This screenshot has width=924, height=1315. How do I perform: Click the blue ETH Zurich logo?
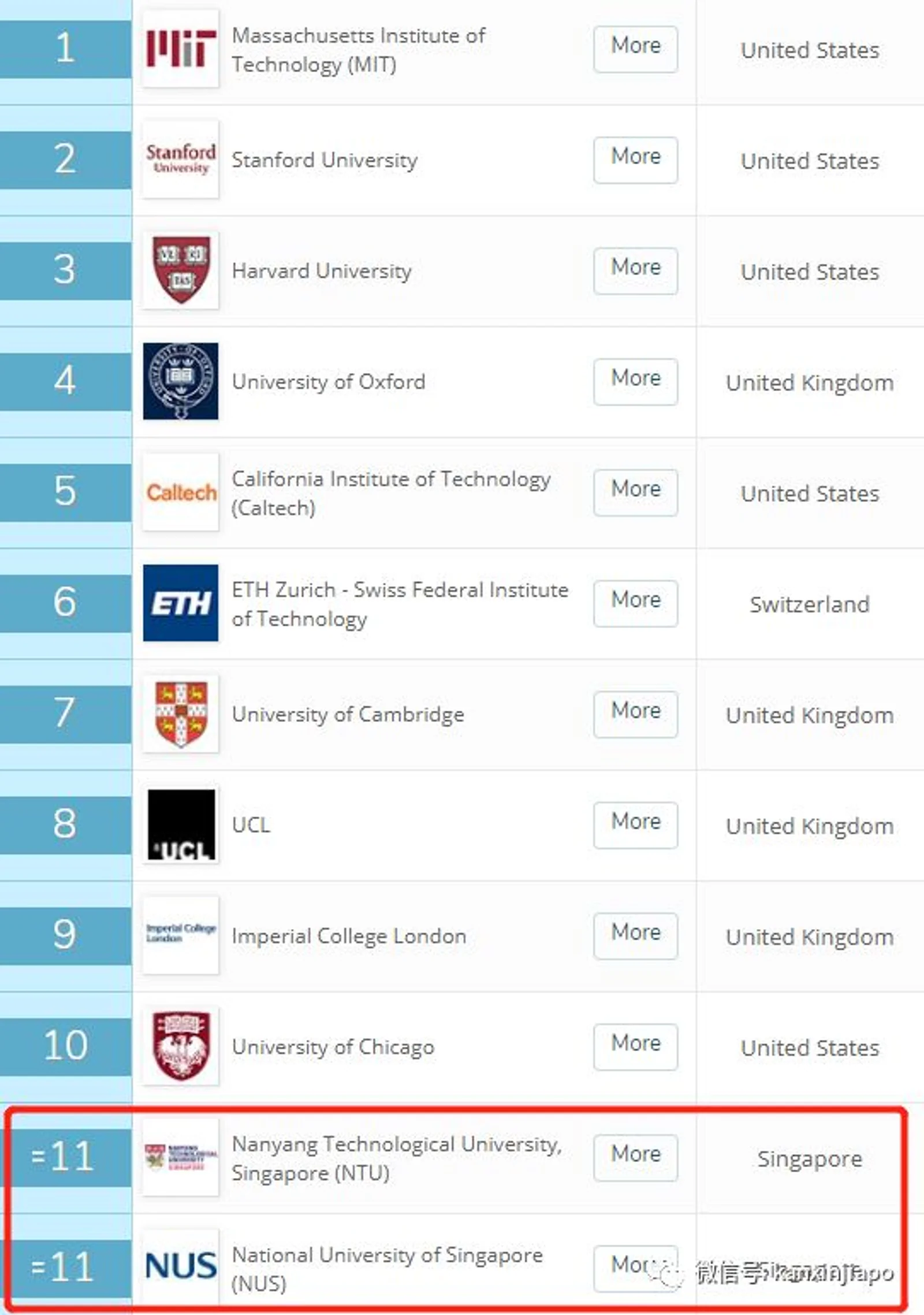tap(181, 603)
